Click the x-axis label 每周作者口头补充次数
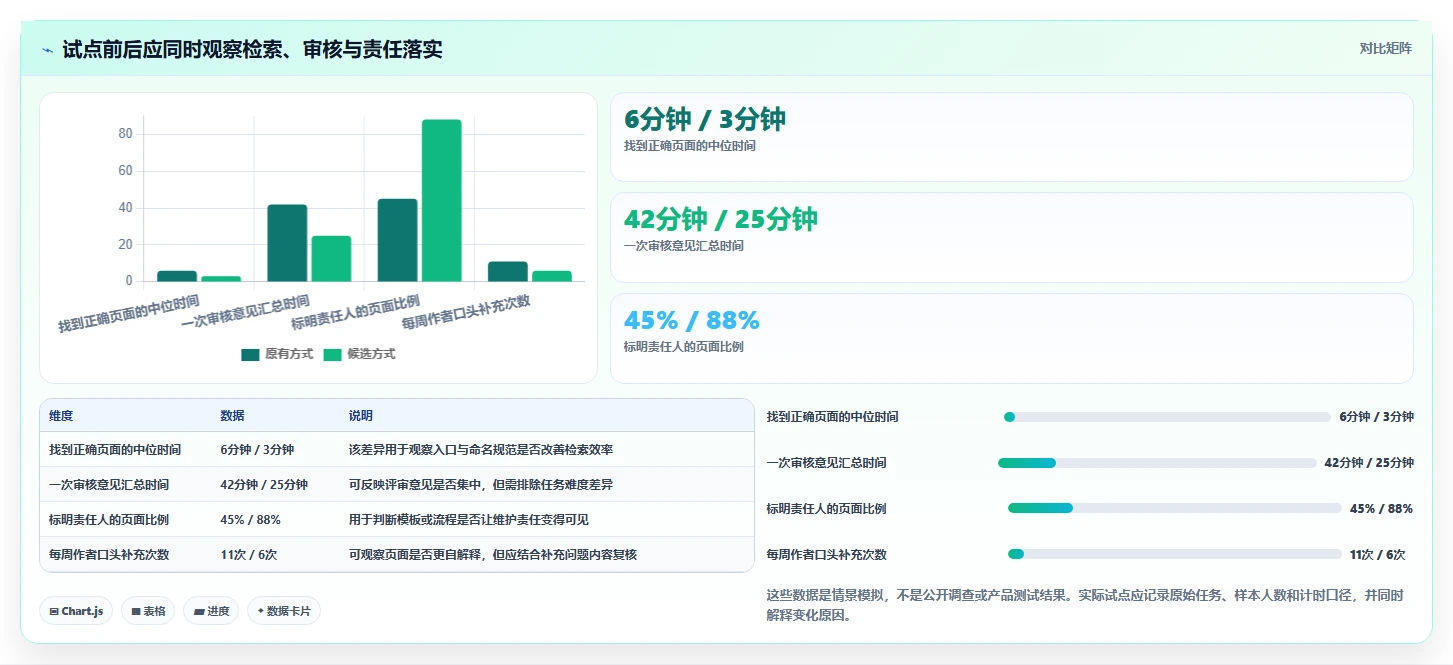 pos(466,312)
